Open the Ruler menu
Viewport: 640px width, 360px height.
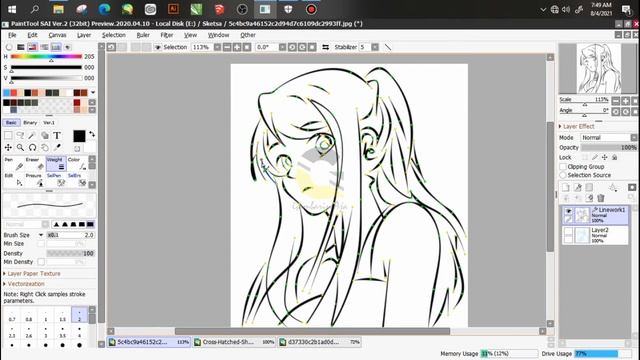coord(143,35)
